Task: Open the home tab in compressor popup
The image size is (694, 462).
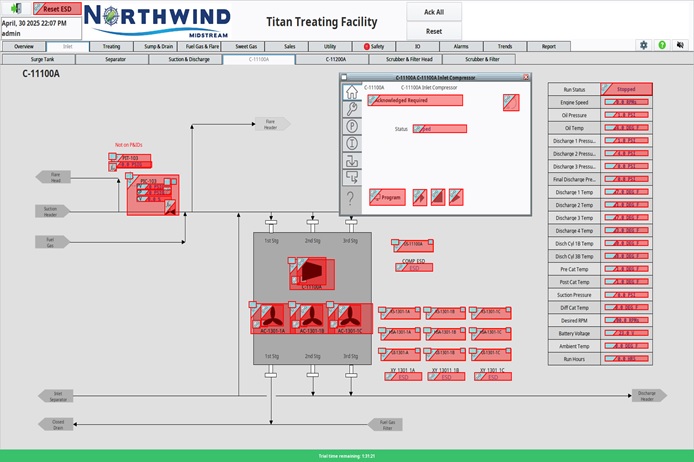Action: tap(352, 92)
